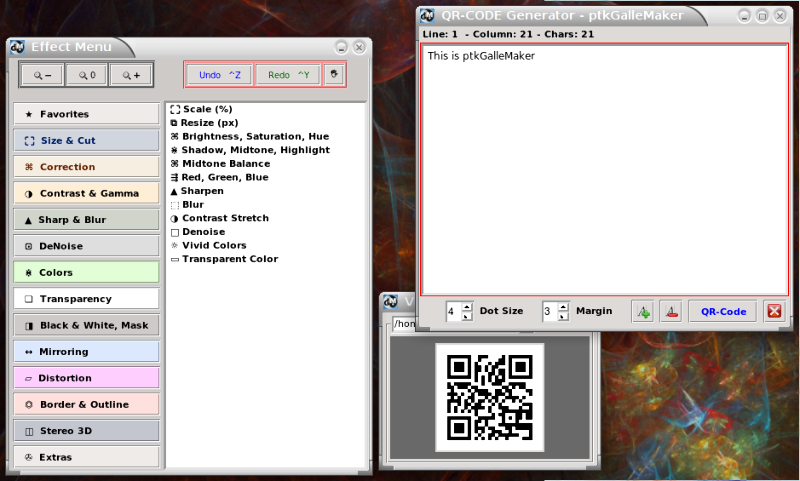Choose Resize (px) effect in list
The height and width of the screenshot is (481, 800).
click(204, 123)
